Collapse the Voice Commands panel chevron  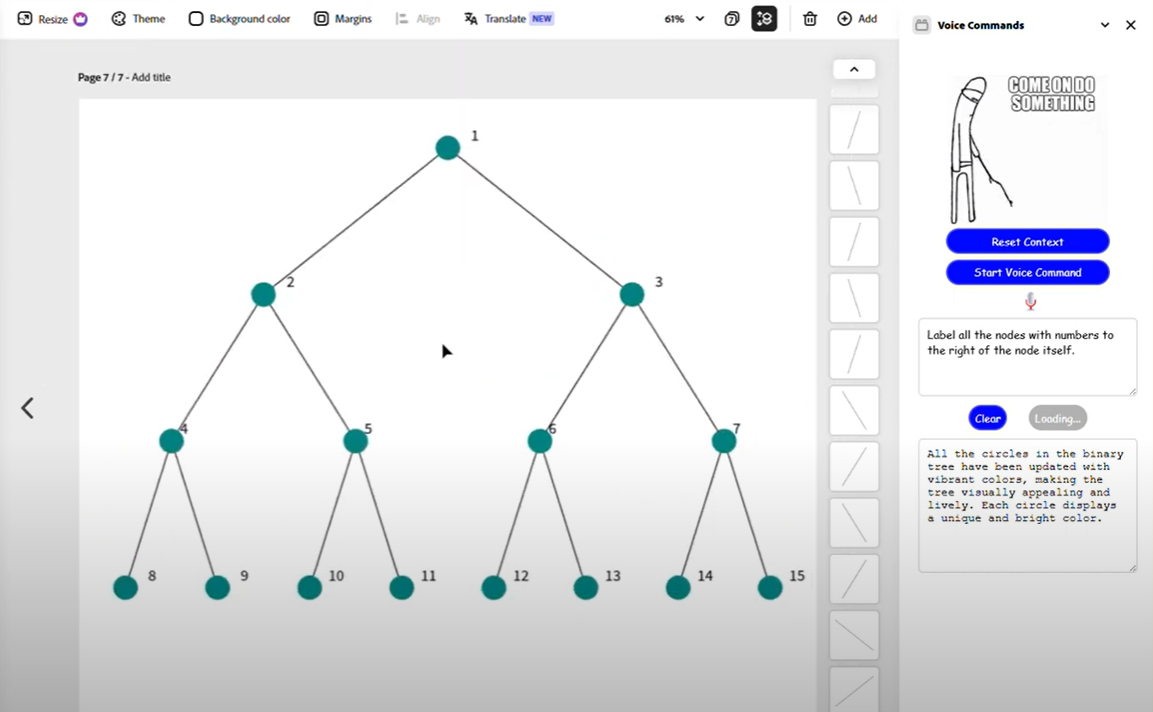(1104, 25)
